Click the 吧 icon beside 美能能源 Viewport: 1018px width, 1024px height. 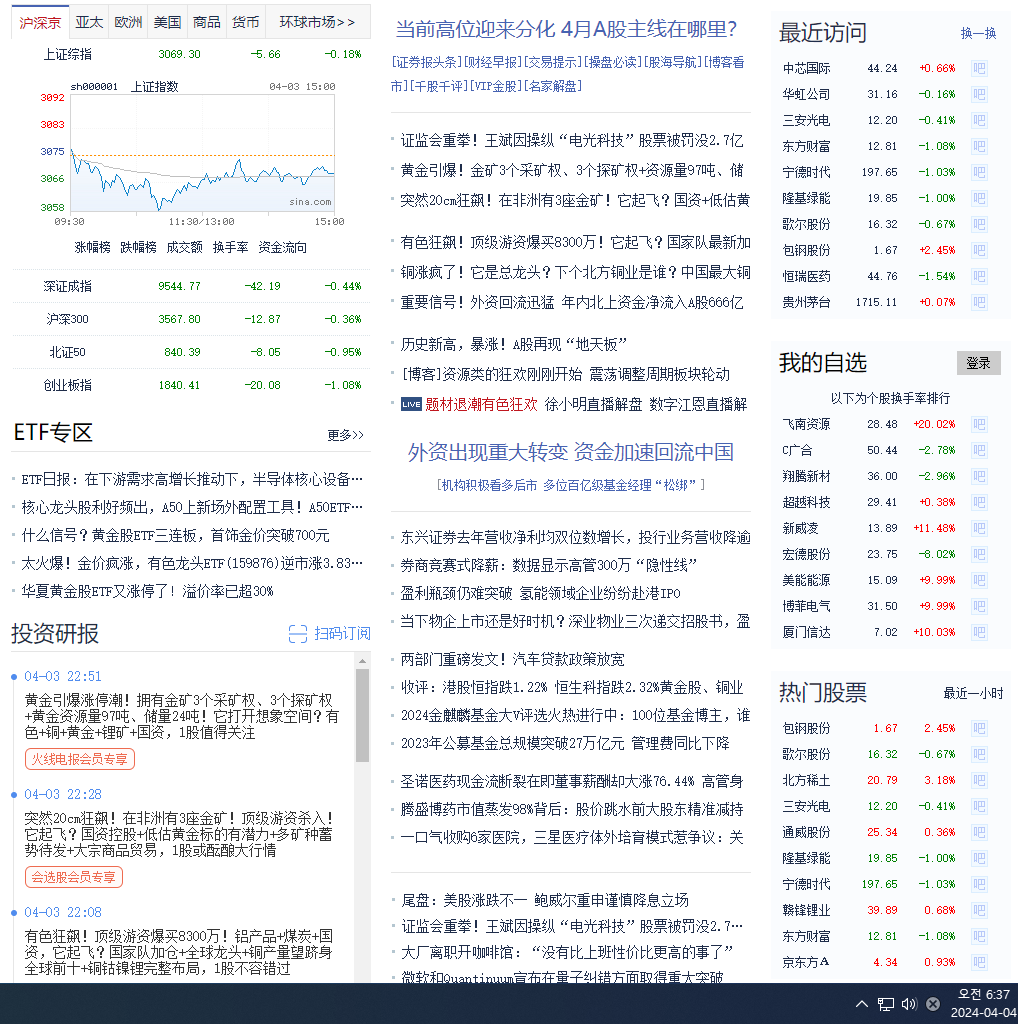coord(979,581)
